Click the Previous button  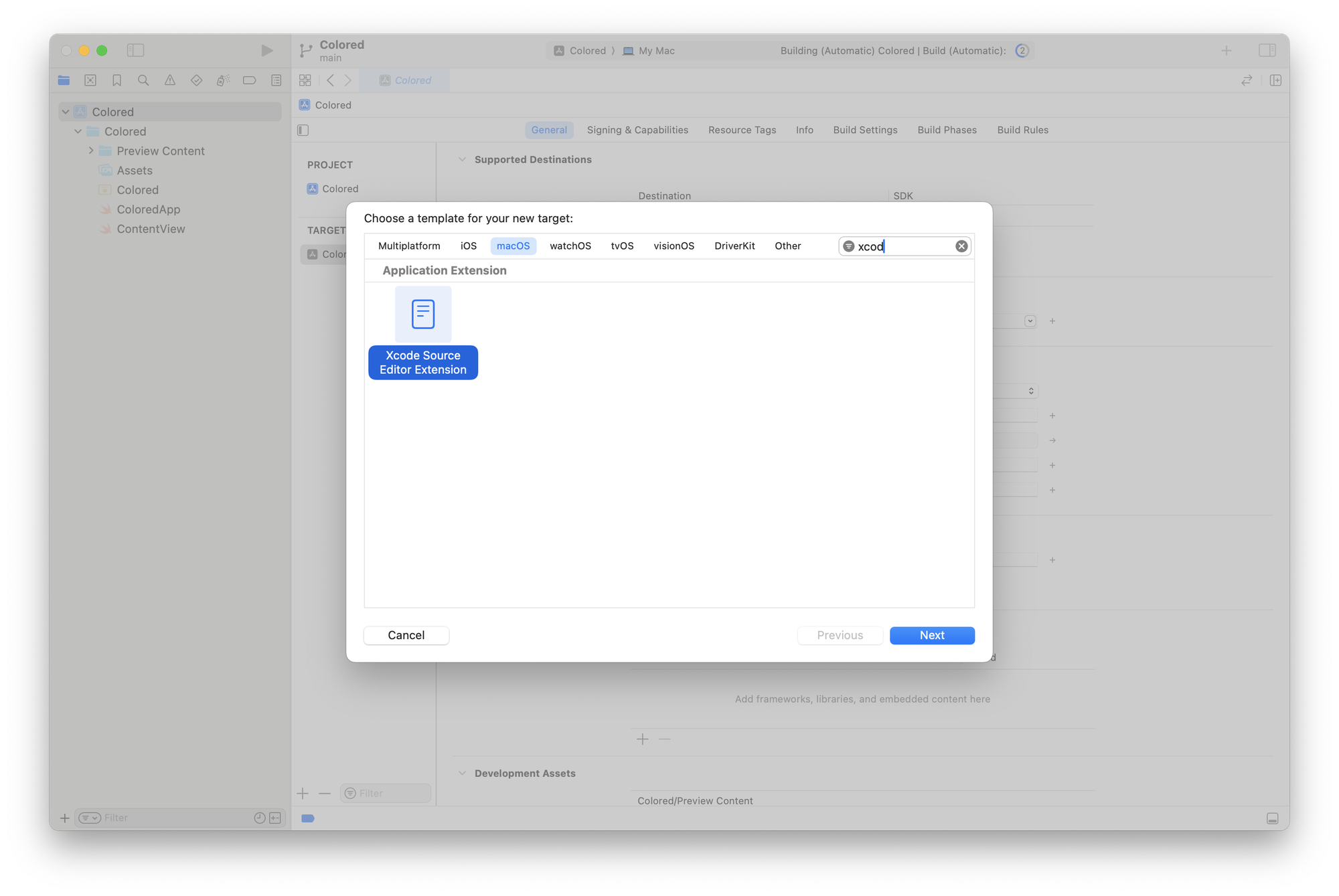840,635
